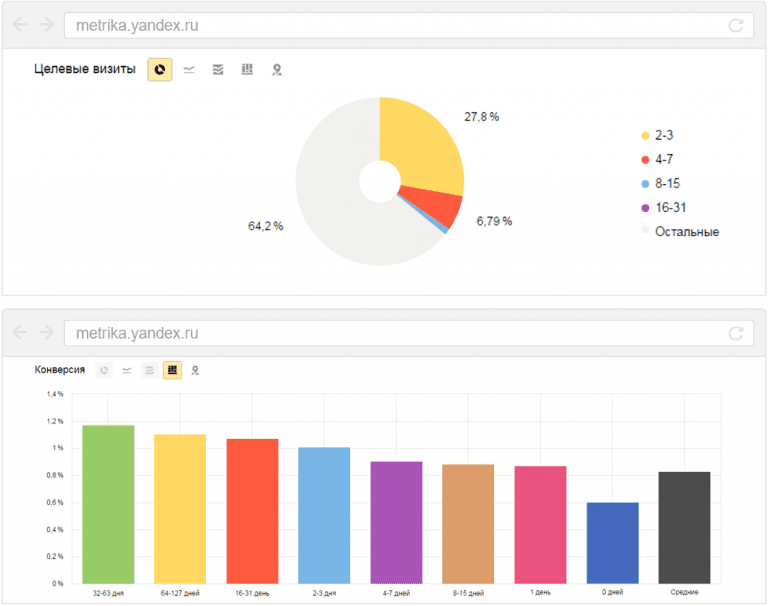This screenshot has height=606, width=768.
Task: Go forward in the bottom browser window
Action: coord(47,332)
